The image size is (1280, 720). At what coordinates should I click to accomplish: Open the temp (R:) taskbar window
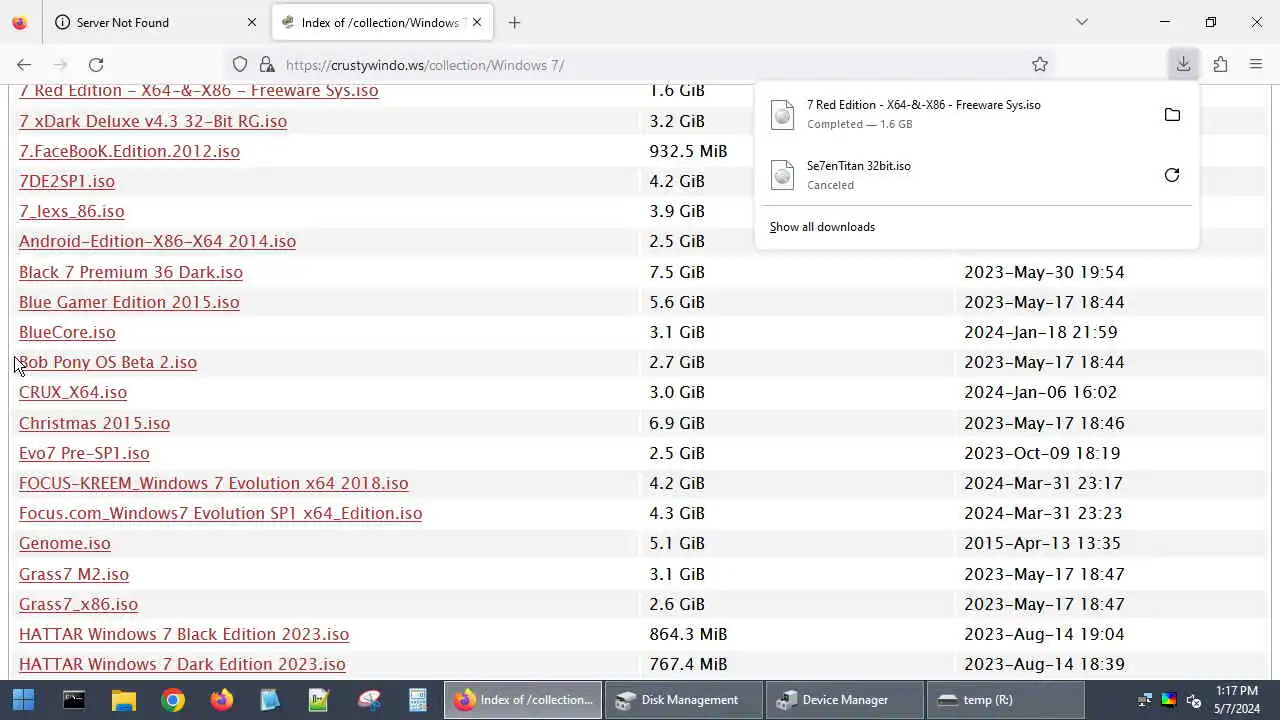pos(1005,700)
